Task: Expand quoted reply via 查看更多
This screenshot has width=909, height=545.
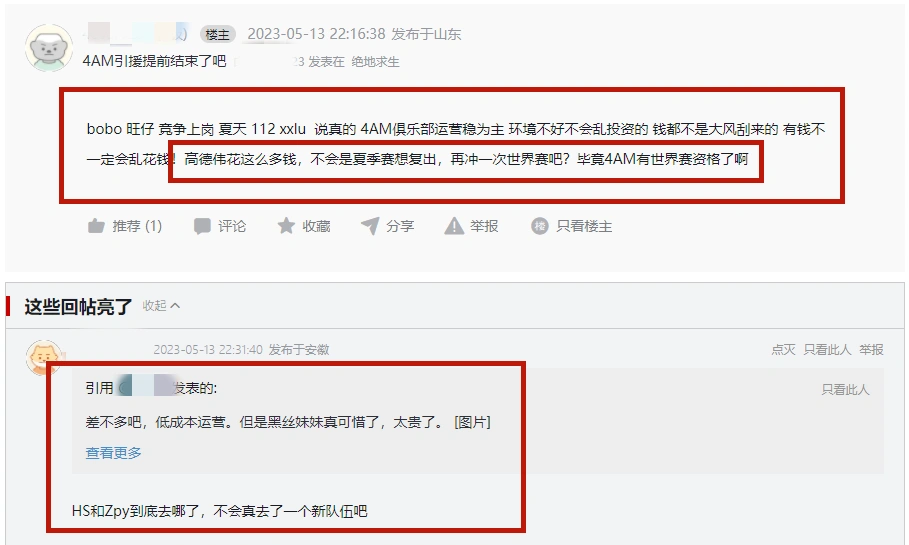Action: 113,453
